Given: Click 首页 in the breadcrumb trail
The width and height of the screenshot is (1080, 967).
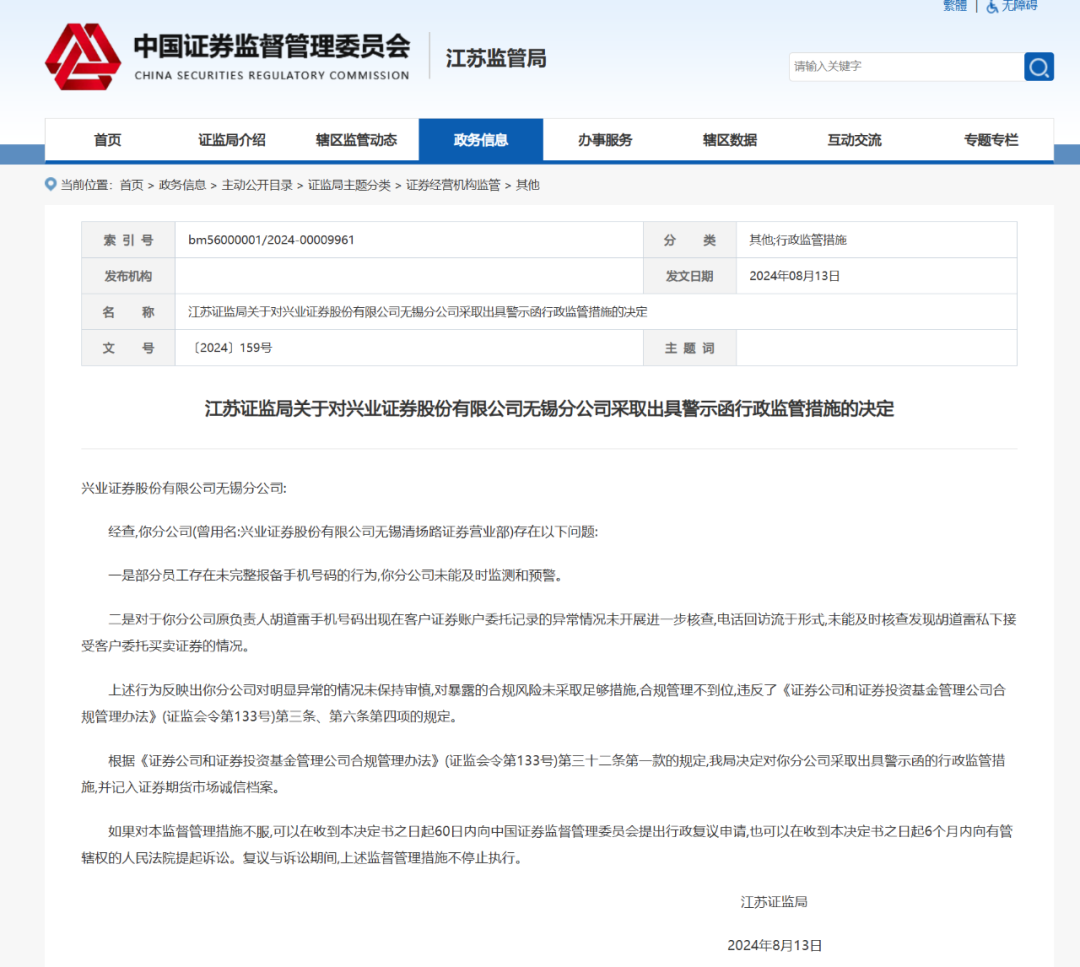Looking at the screenshot, I should point(131,185).
